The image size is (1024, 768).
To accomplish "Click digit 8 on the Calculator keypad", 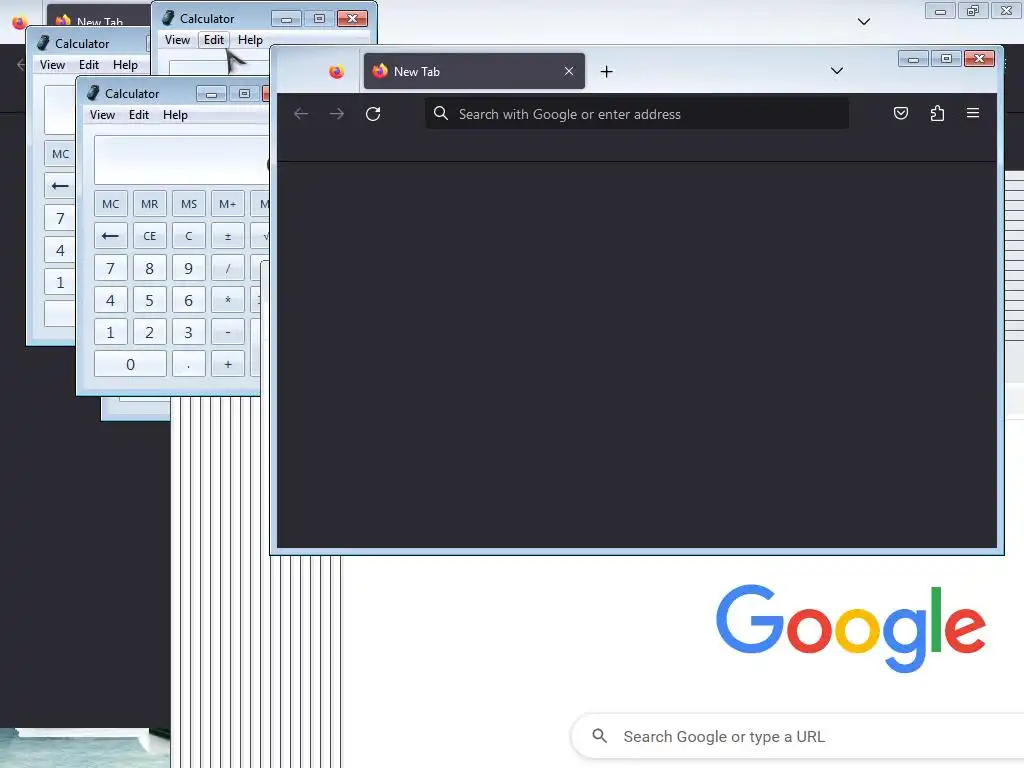I will click(150, 268).
